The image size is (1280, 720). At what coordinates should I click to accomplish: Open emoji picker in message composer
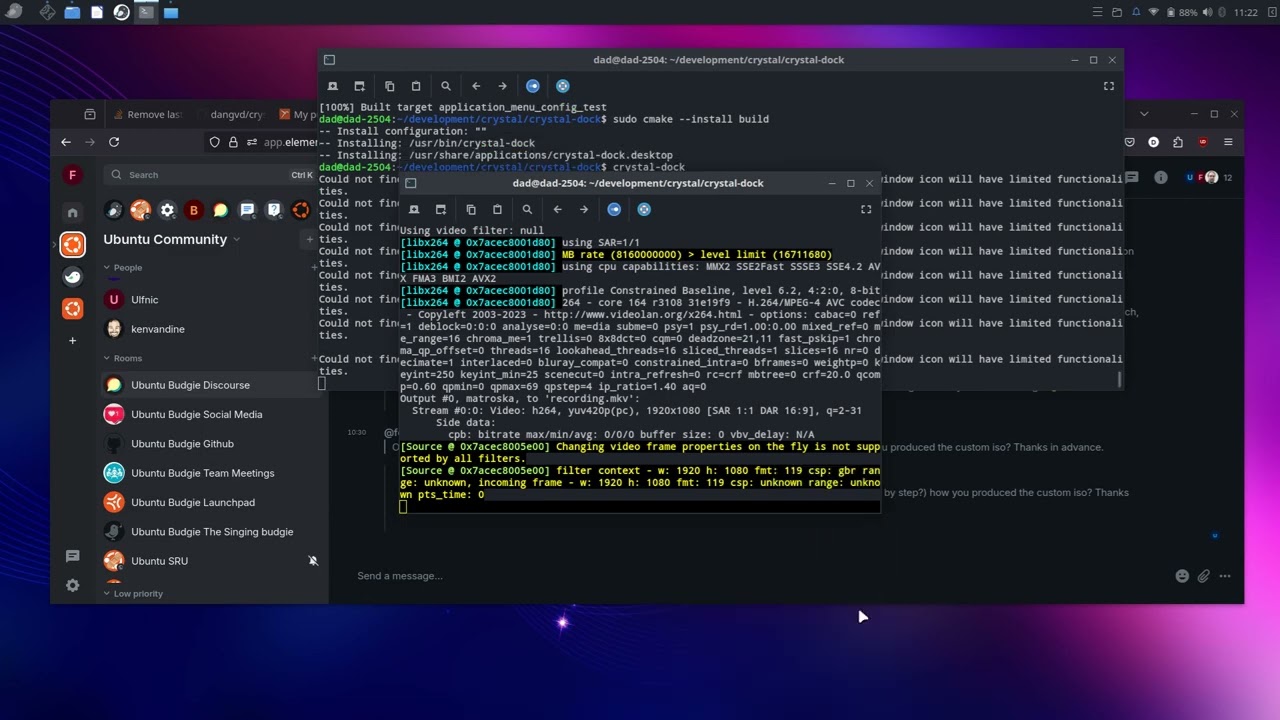1182,576
